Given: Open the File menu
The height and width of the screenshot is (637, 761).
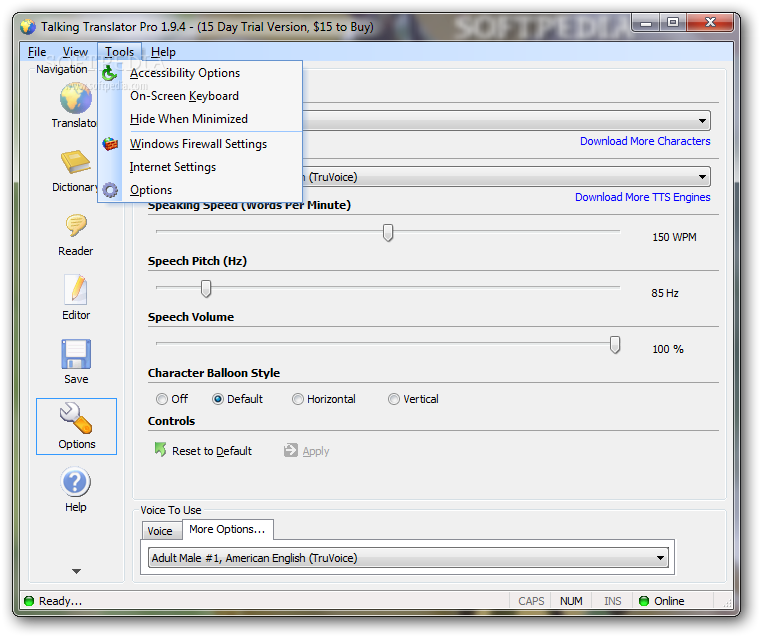Looking at the screenshot, I should click(x=37, y=52).
